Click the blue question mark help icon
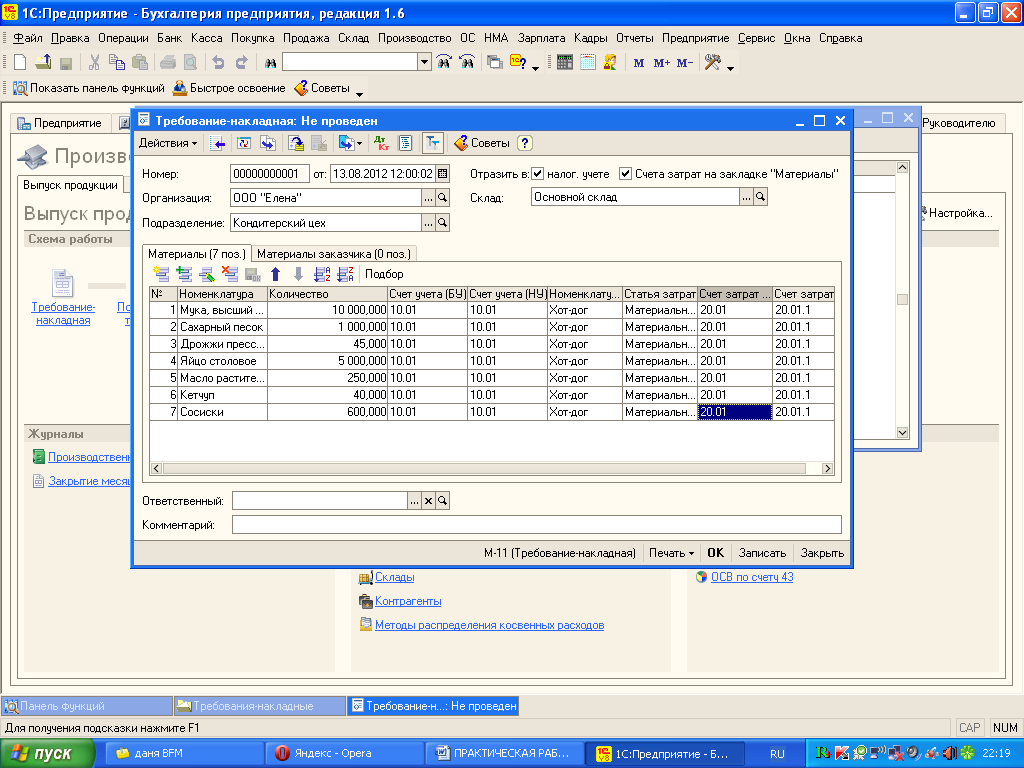The height and width of the screenshot is (768, 1024). [524, 143]
